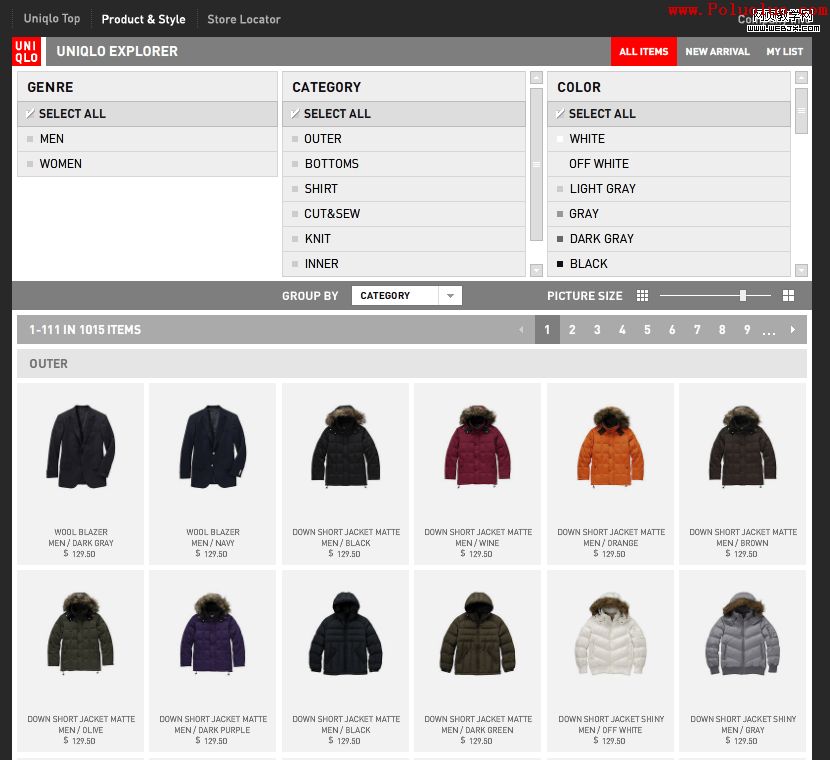Open Down Short Jacket Shiny Gray thumbnail

(743, 661)
